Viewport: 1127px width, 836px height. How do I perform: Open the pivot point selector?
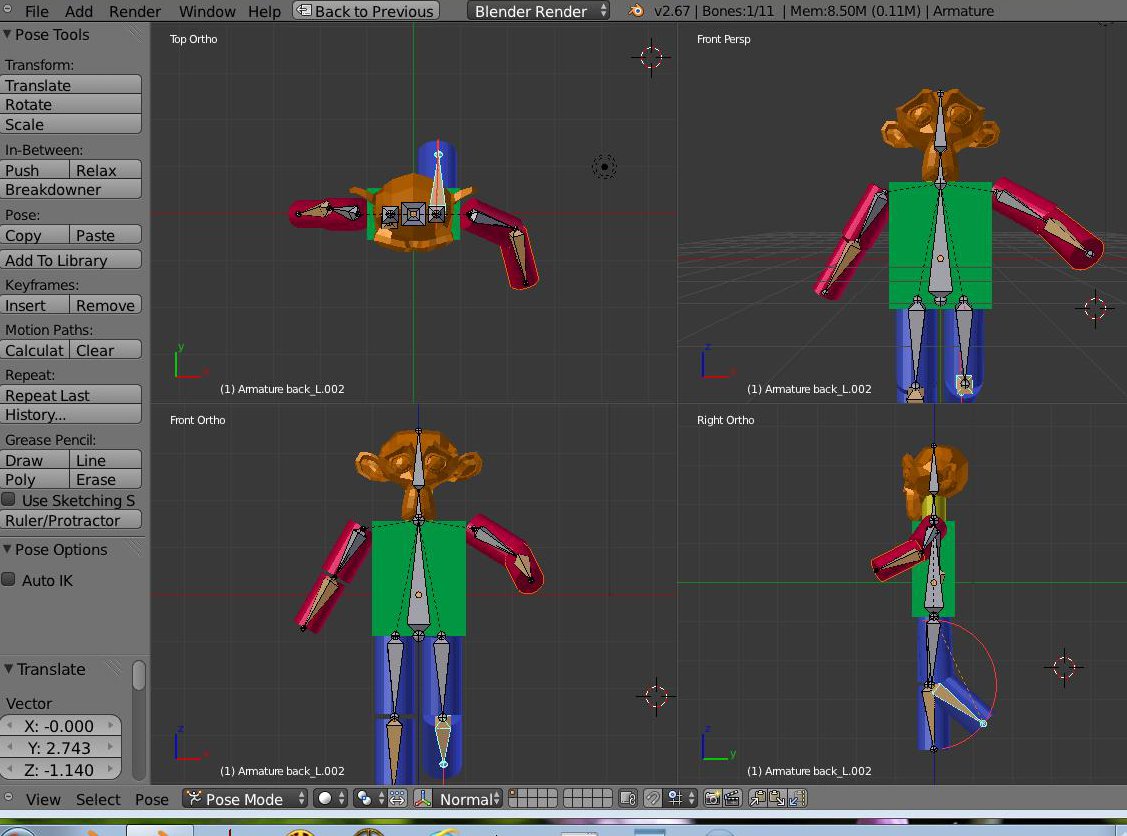point(371,799)
